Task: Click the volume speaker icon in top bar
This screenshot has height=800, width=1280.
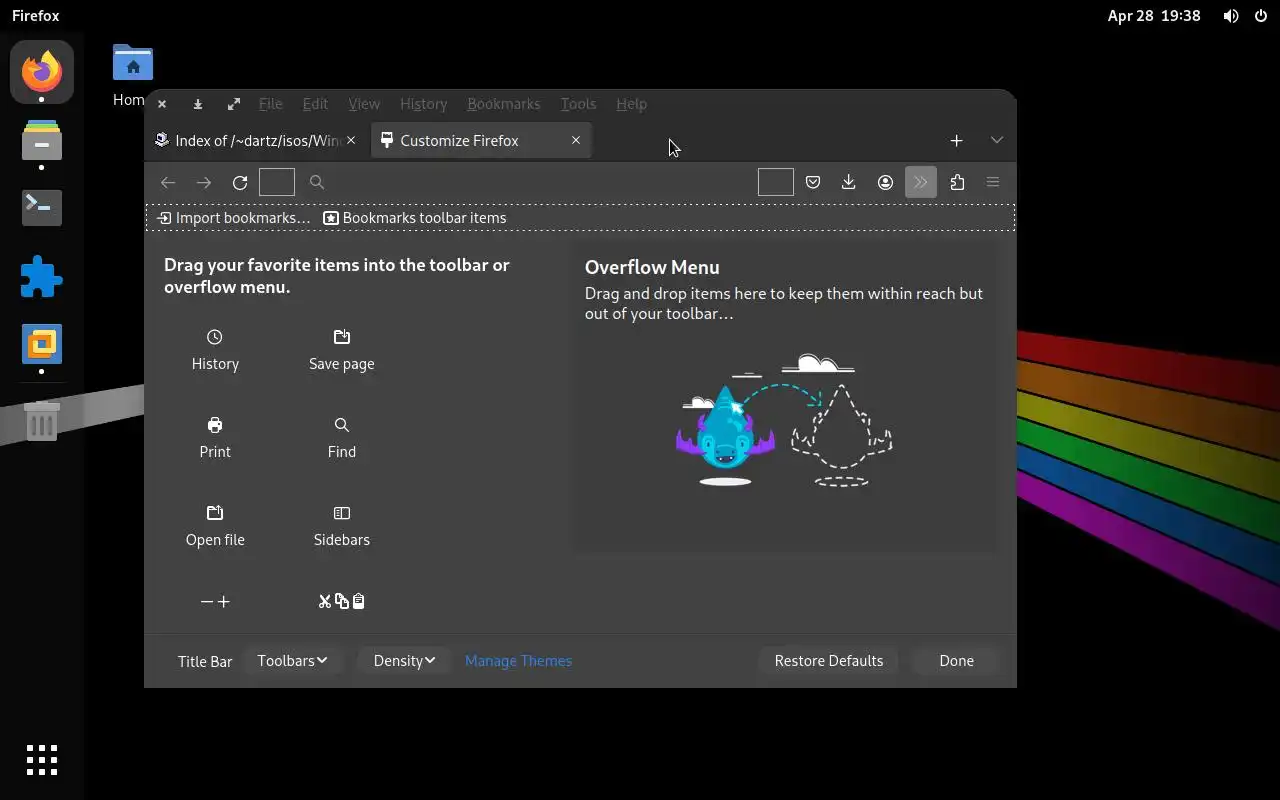Action: tap(1231, 16)
